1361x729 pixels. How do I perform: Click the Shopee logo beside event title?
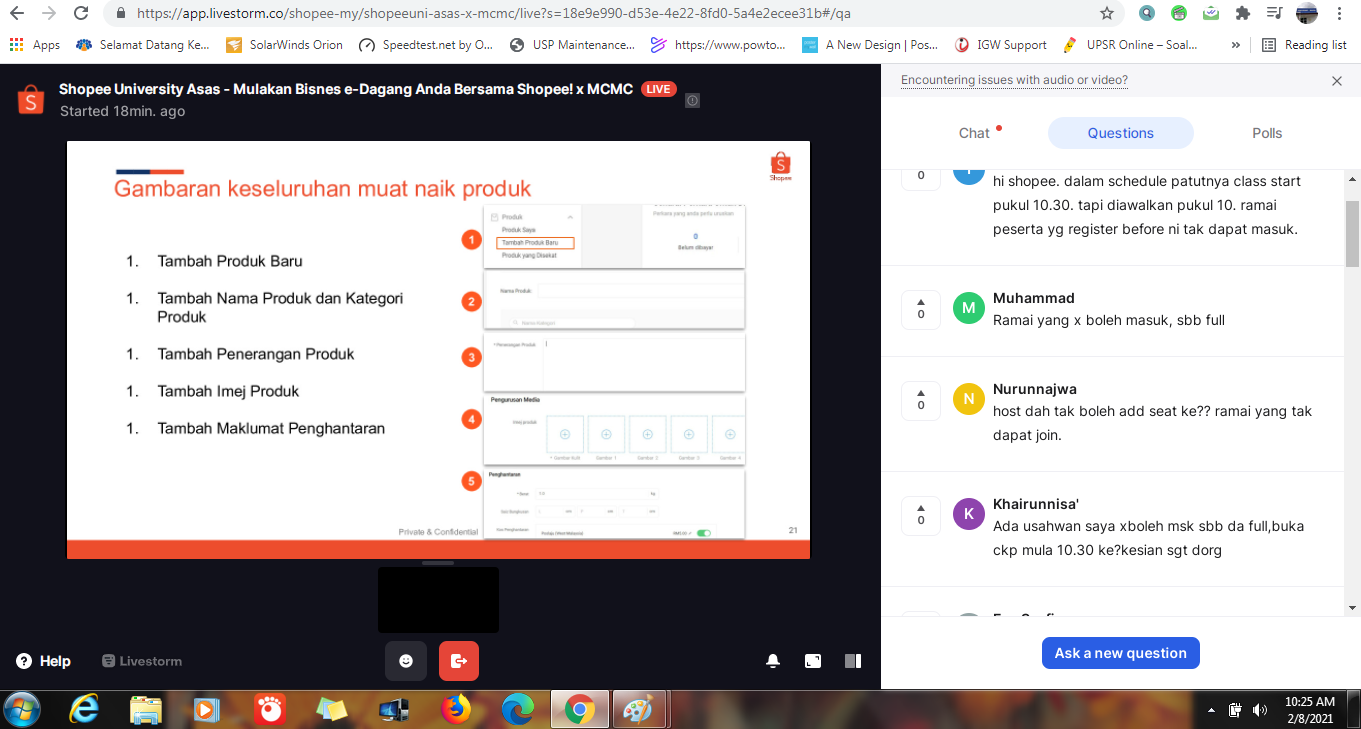[x=31, y=99]
